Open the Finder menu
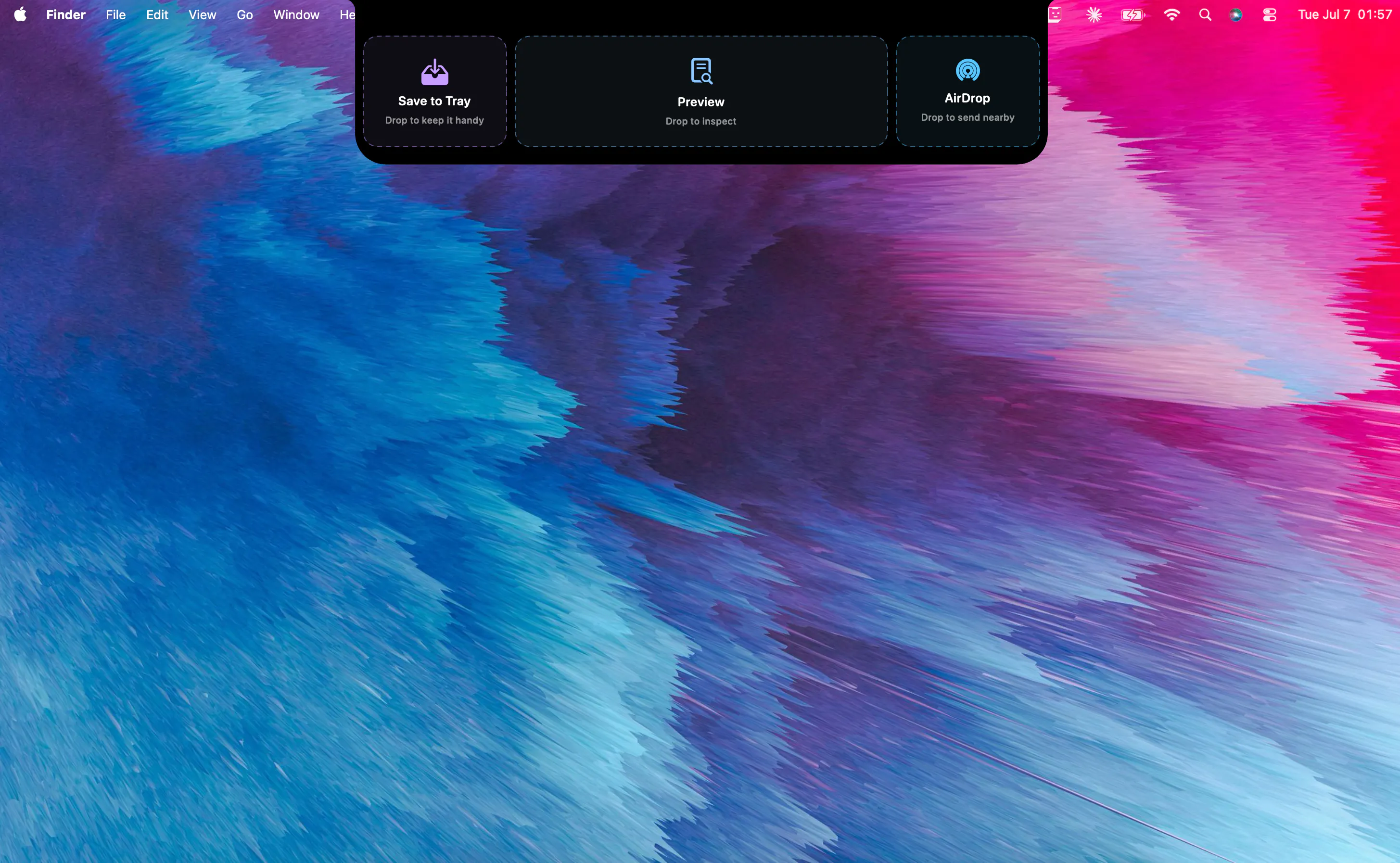This screenshot has width=1400, height=863. [x=65, y=15]
